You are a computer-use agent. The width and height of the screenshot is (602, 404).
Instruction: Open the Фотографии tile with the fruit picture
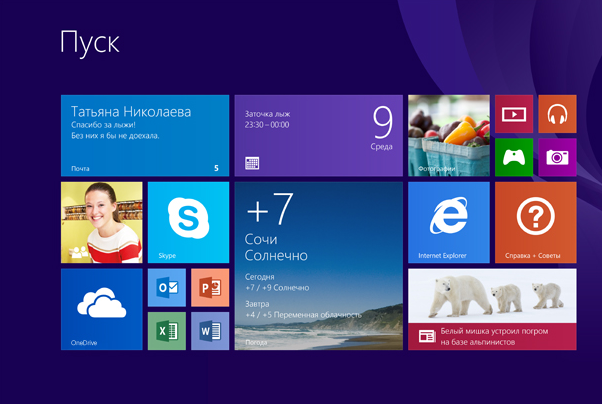click(x=449, y=135)
